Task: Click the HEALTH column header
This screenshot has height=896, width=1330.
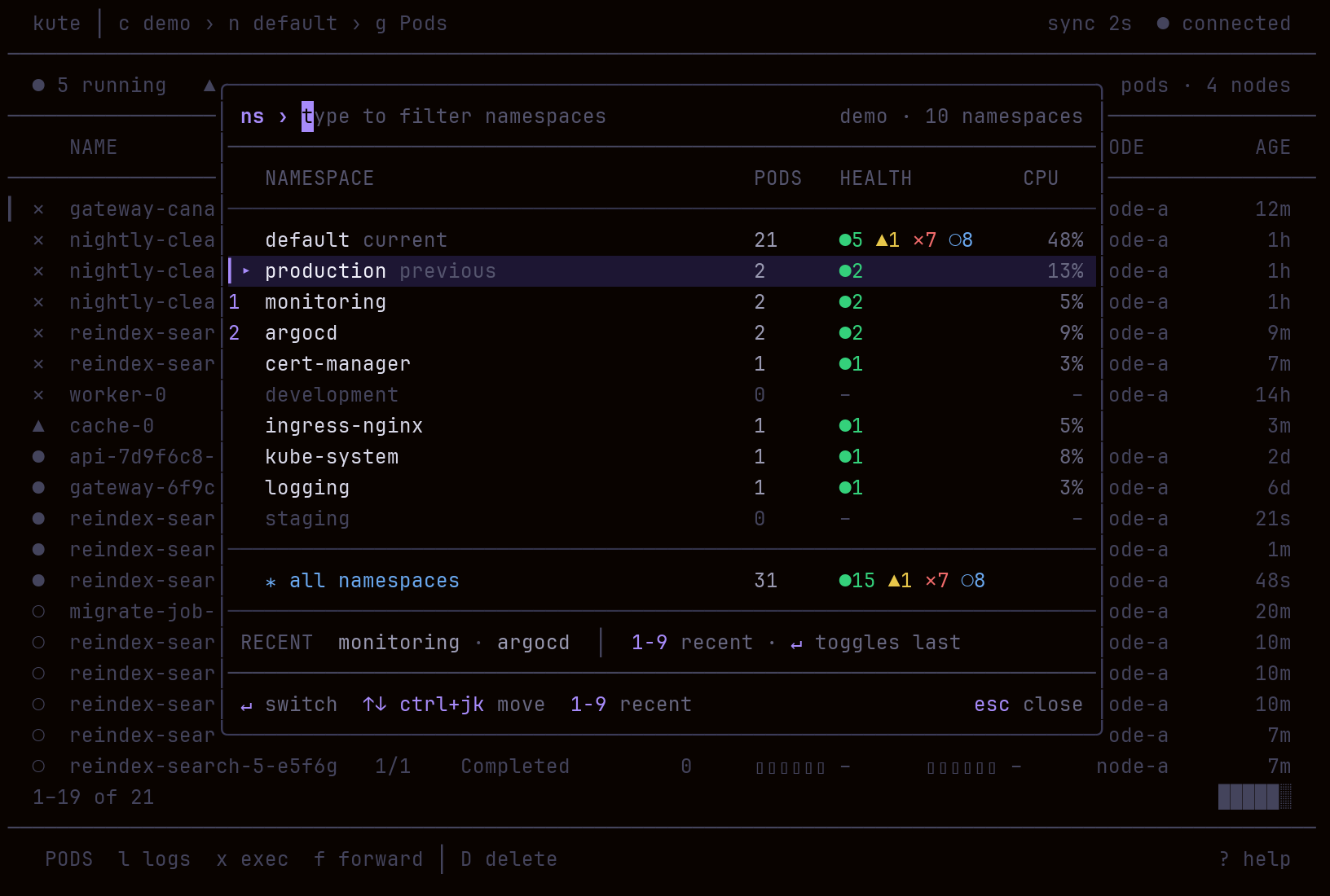Action: click(x=875, y=178)
